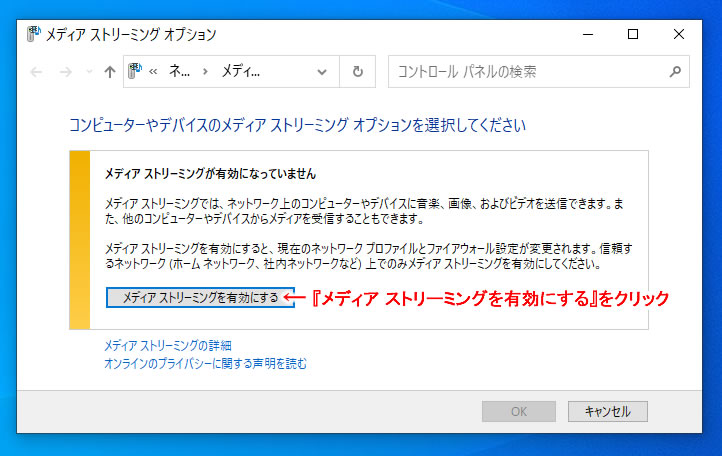This screenshot has height=456, width=722.
Task: Focus the コントロール パネルの検索 field
Action: tap(525, 72)
